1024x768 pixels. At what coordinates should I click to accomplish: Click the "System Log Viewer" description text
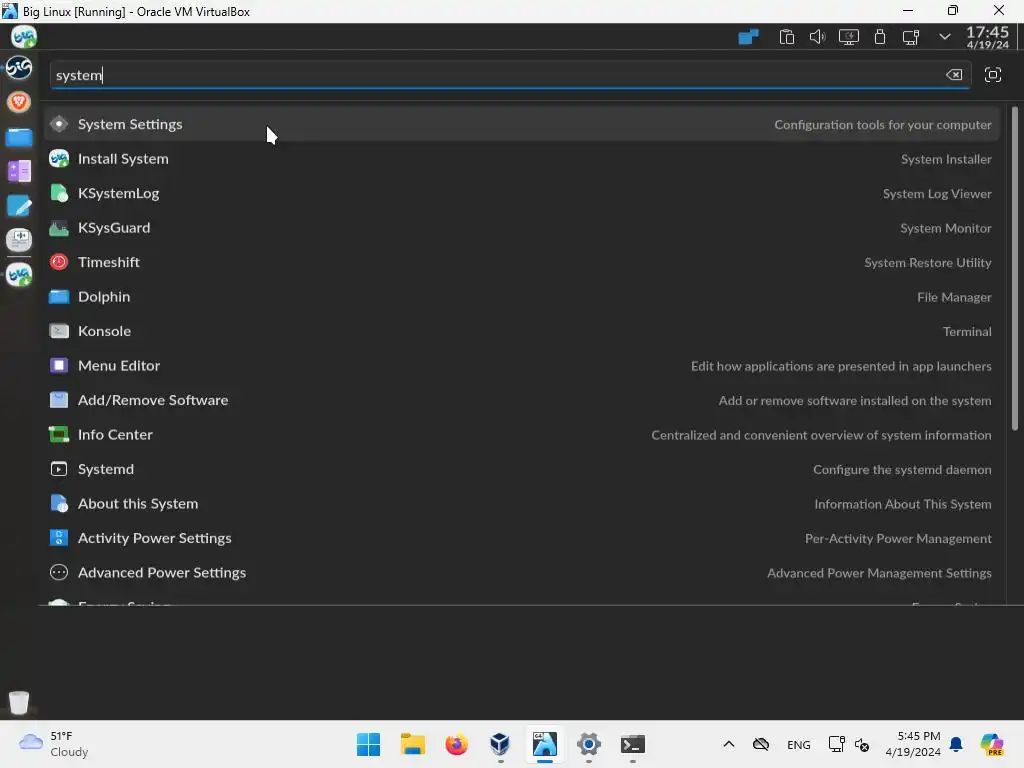937,194
